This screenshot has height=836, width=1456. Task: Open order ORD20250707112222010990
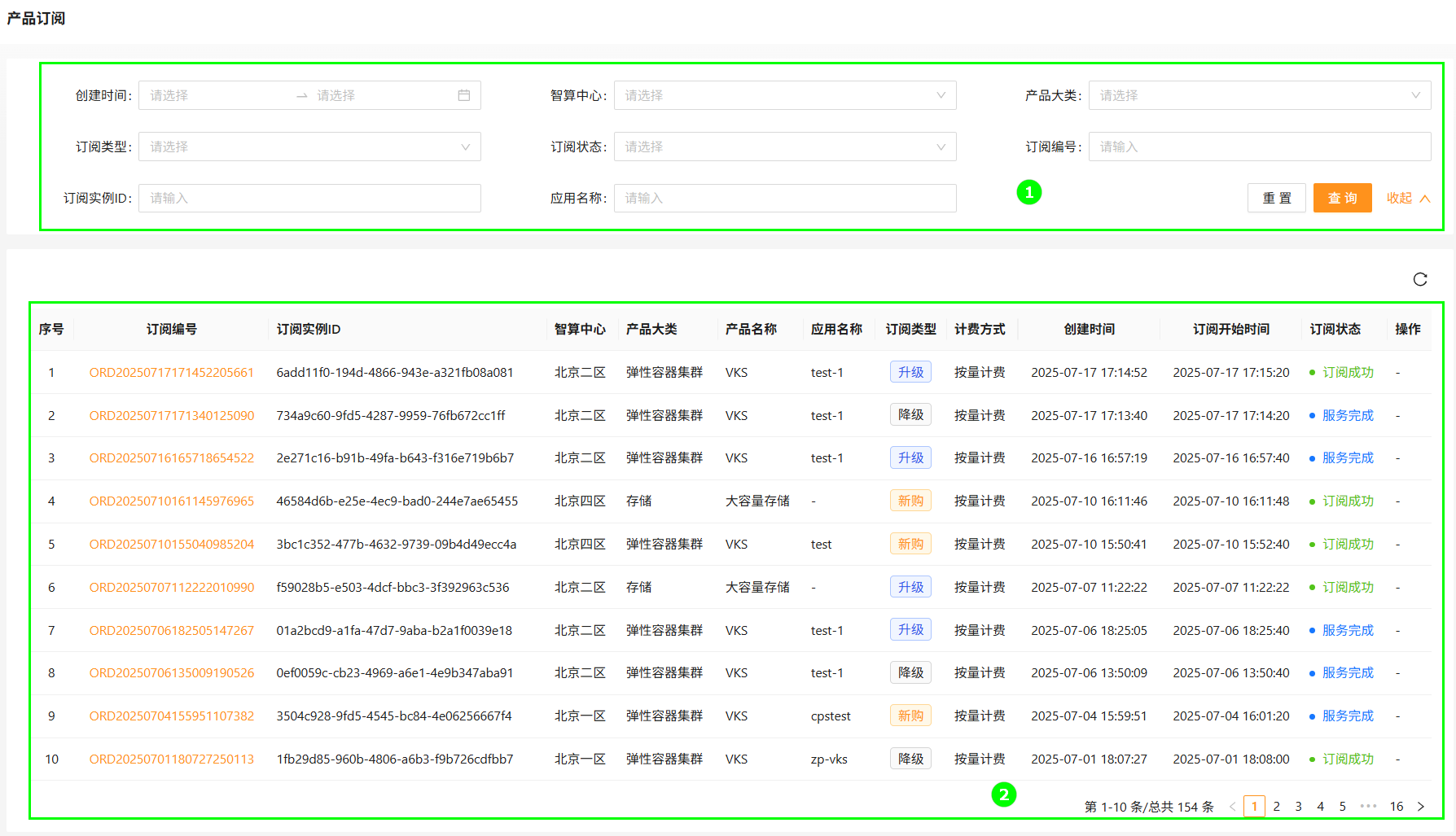(172, 587)
